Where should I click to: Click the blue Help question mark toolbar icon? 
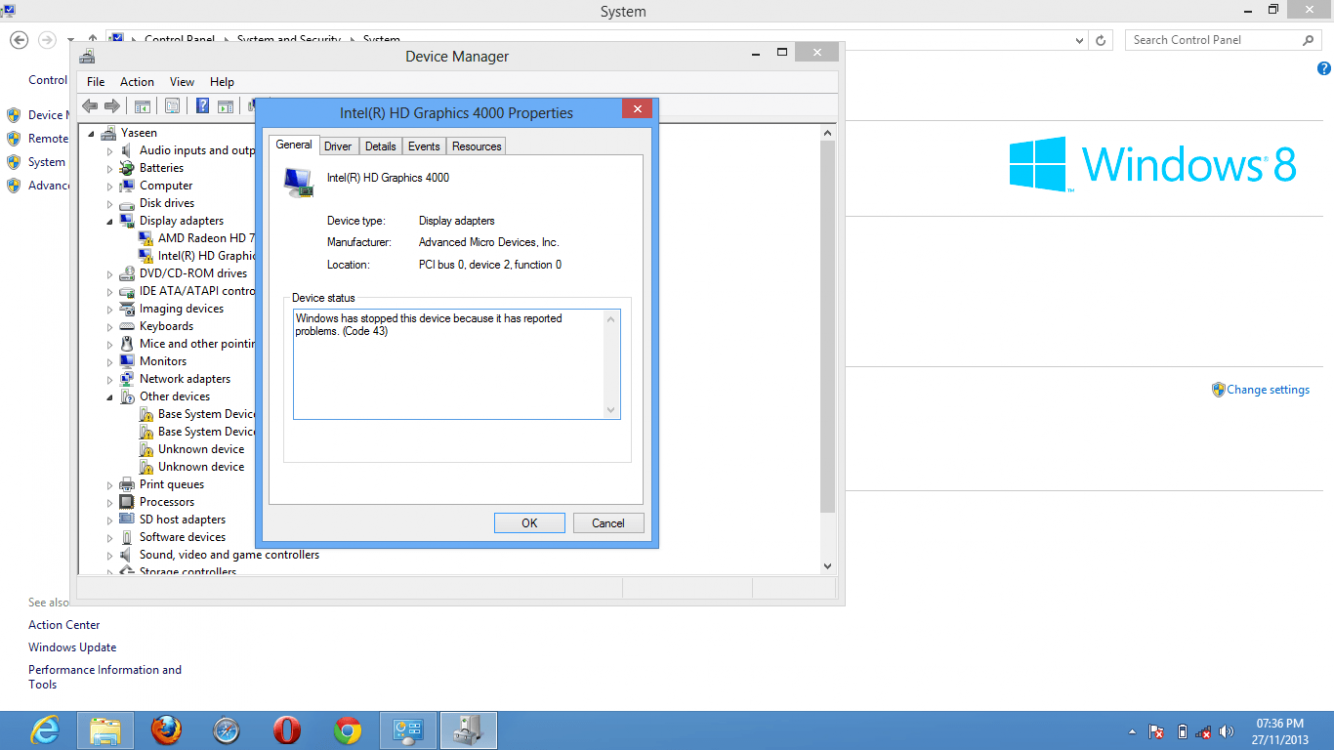click(x=202, y=106)
